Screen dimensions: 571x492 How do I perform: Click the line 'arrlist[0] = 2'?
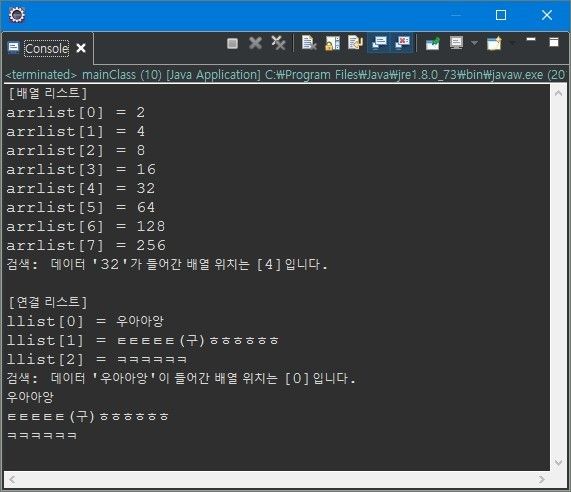pos(76,113)
